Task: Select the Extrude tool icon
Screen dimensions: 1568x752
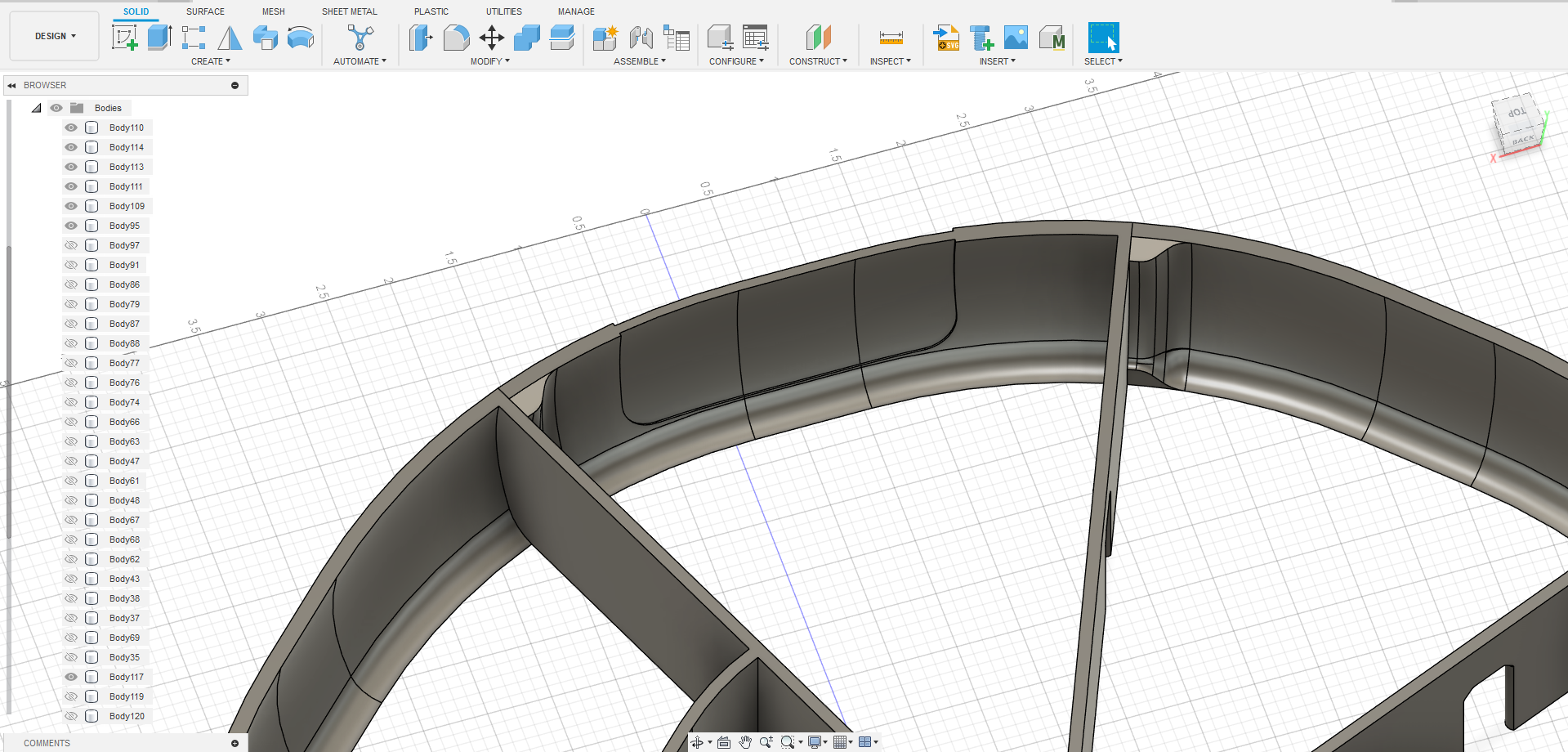Action: point(159,38)
